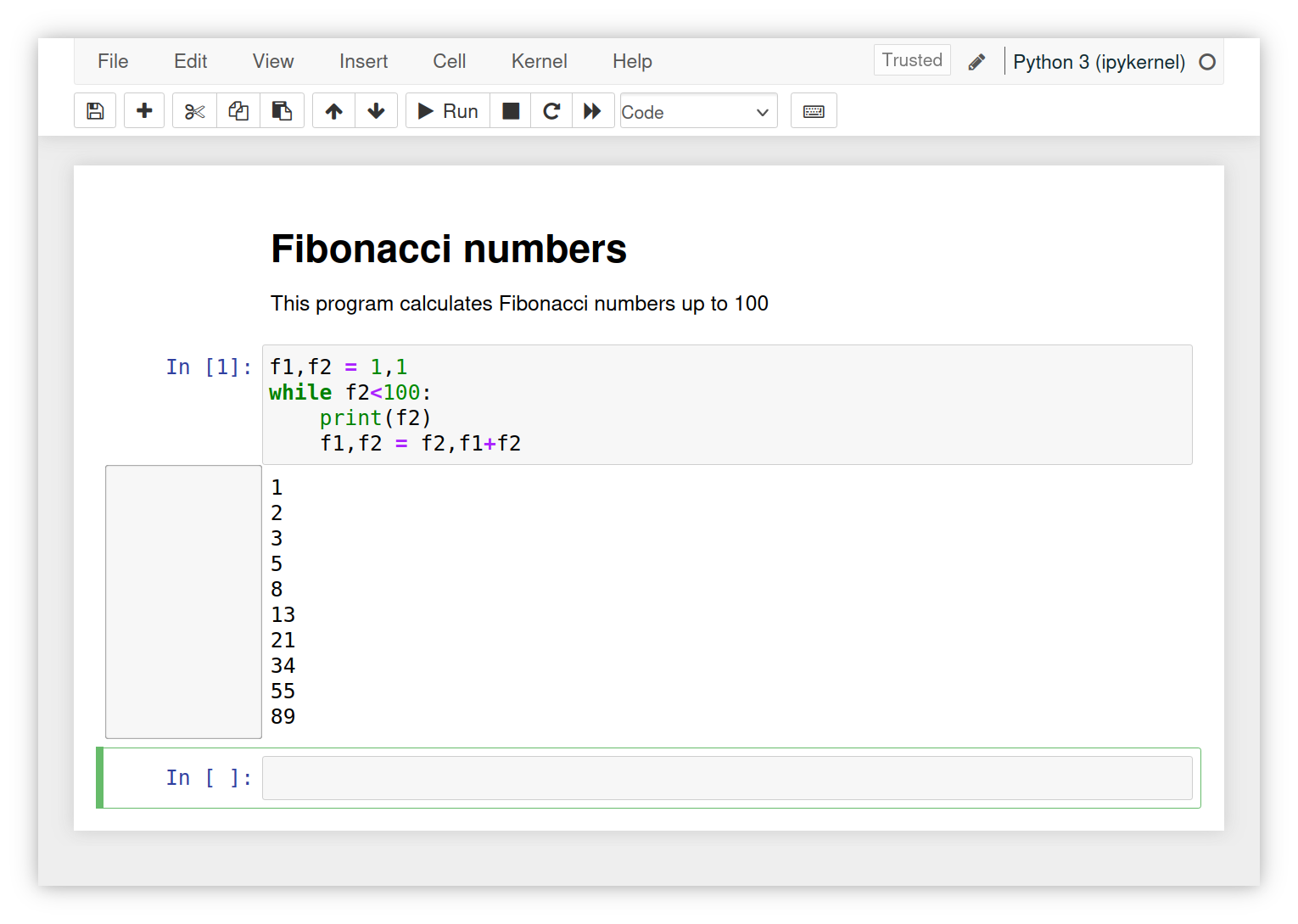1298x924 pixels.
Task: Restart the kernel with the circular arrow
Action: [x=551, y=111]
